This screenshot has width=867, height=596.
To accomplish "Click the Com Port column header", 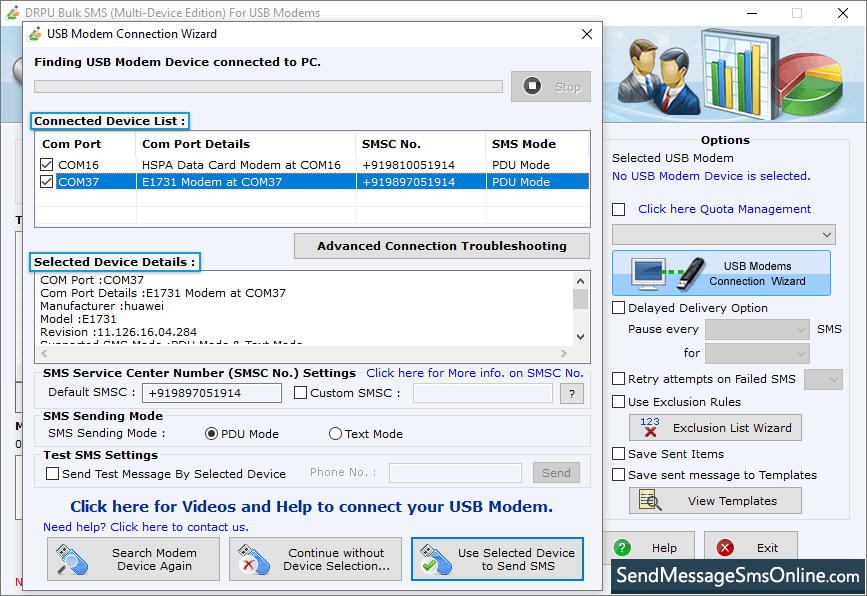I will pyautogui.click(x=72, y=144).
